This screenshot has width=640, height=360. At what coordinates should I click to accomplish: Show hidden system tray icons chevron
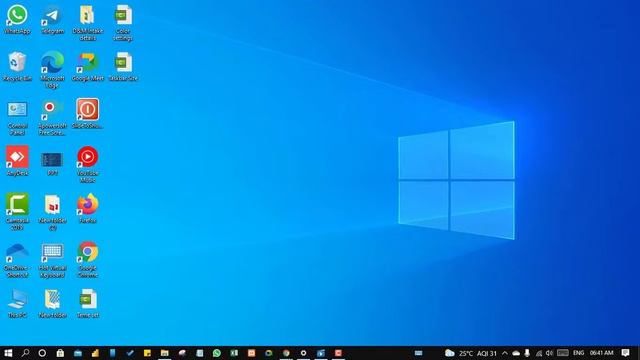(x=505, y=353)
